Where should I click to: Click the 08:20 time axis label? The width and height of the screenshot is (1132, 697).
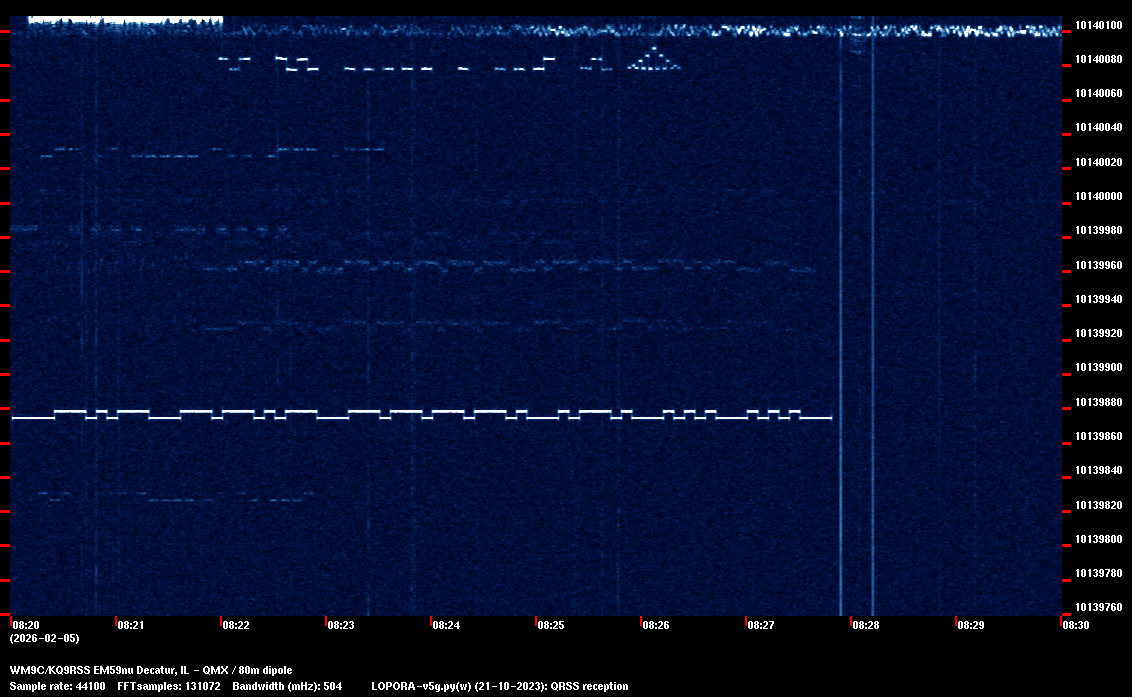click(x=25, y=625)
